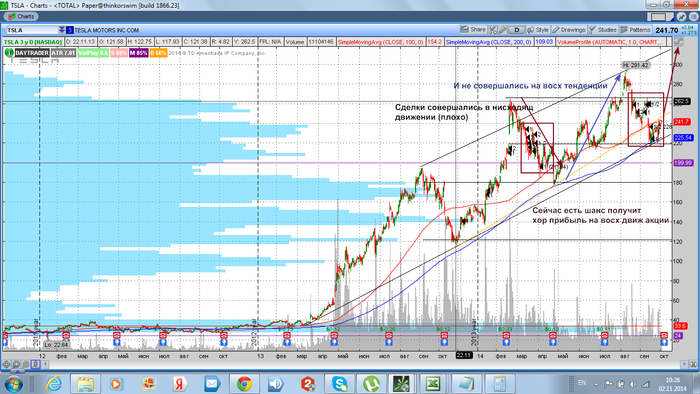This screenshot has width=700, height=394.
Task: Click the TSLA 3 y D [NASDAQ] label
Action: [33, 42]
